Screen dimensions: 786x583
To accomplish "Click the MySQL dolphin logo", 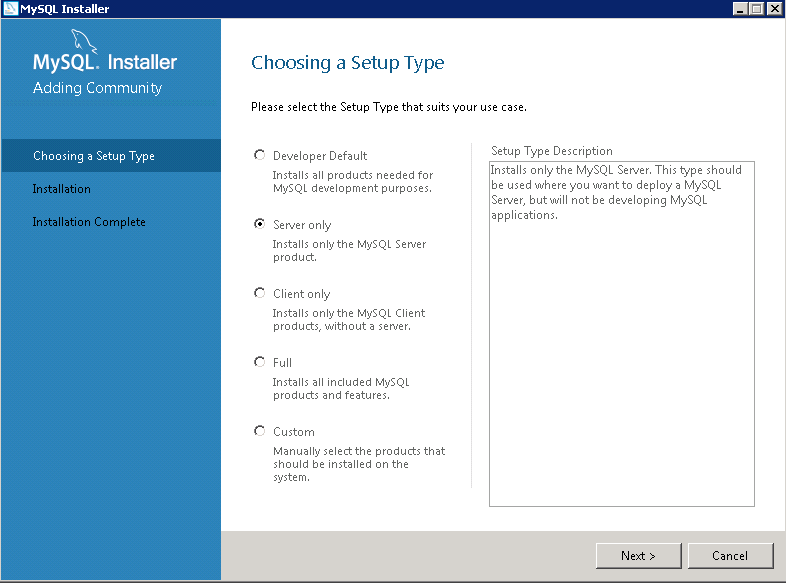I will point(83,40).
